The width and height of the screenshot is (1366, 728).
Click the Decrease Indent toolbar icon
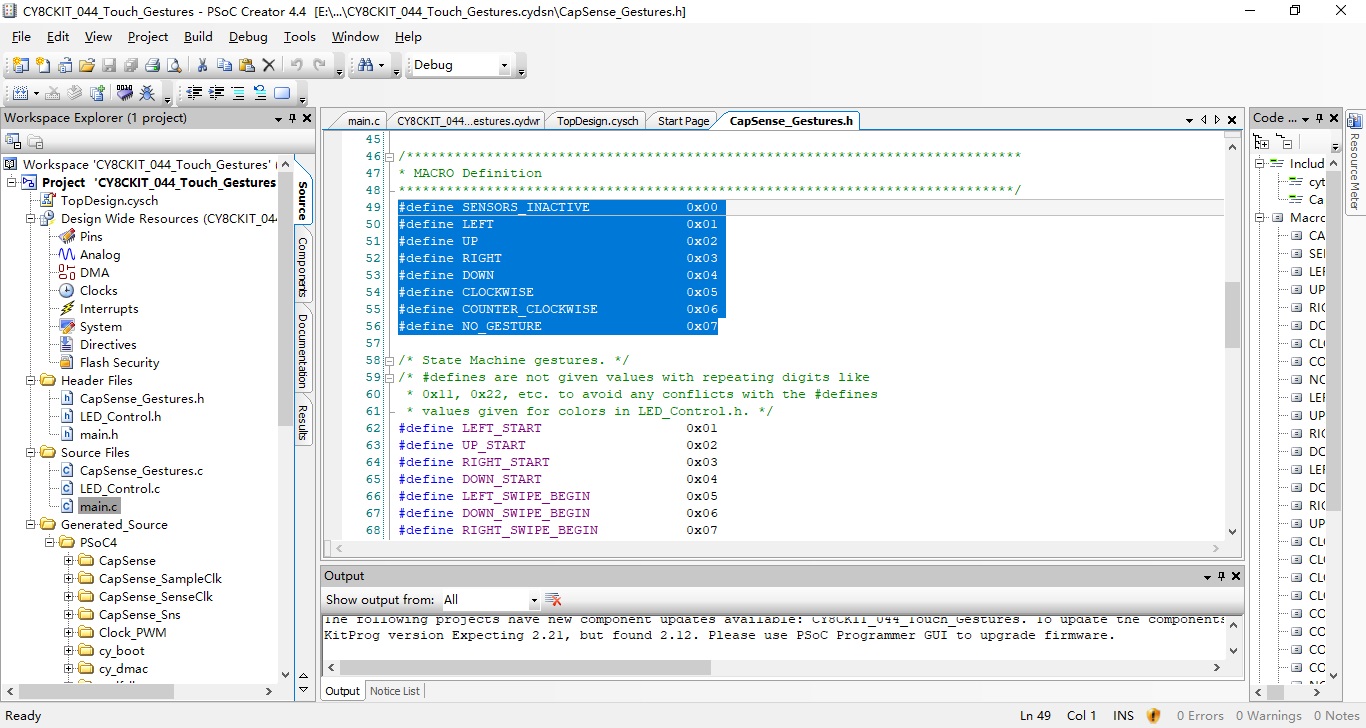pos(194,93)
